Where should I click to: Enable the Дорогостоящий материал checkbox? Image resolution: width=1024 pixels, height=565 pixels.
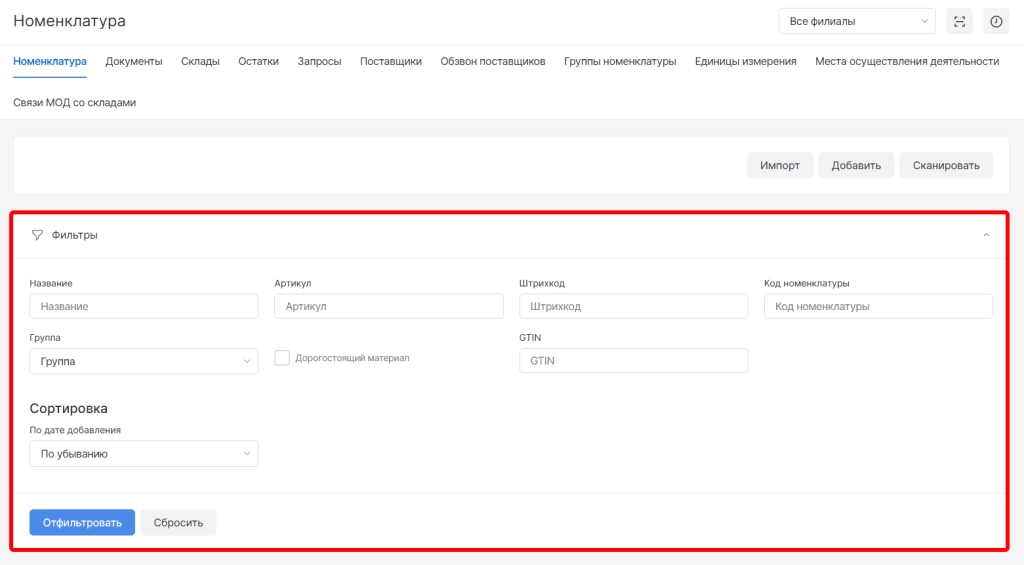(x=282, y=358)
